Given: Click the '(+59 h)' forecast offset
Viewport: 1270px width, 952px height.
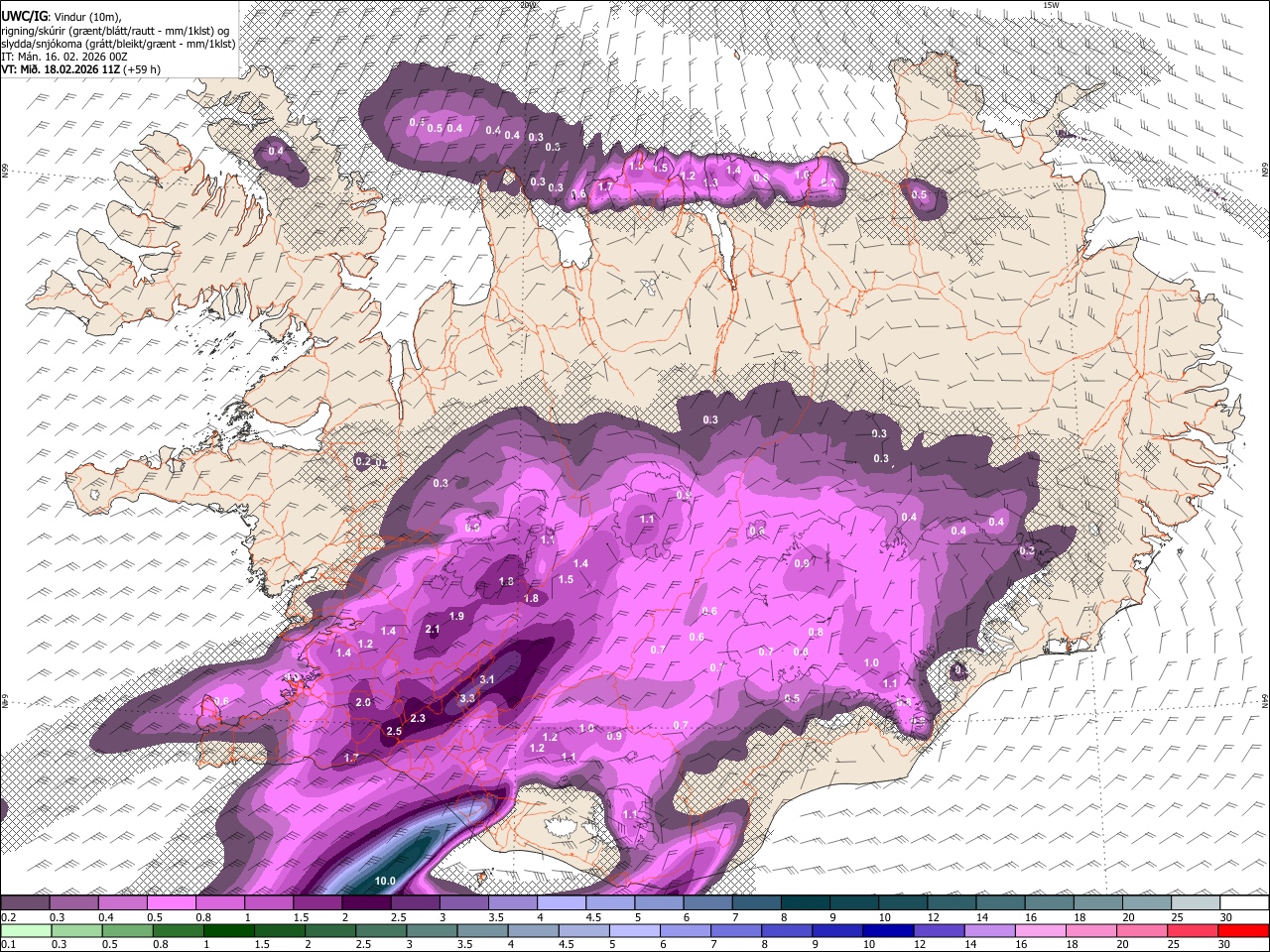Looking at the screenshot, I should coord(143,69).
